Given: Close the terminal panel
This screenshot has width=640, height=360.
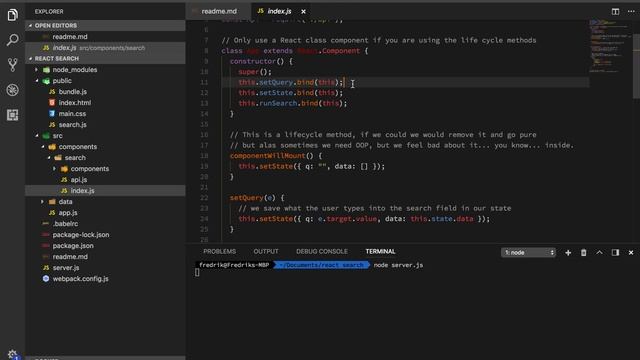Looking at the screenshot, I should 631,253.
